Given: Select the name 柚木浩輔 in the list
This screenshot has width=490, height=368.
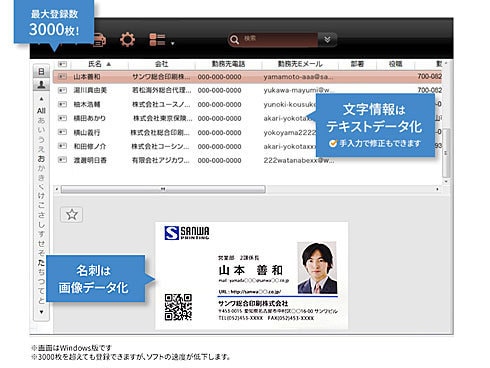Looking at the screenshot, I should pos(87,104).
